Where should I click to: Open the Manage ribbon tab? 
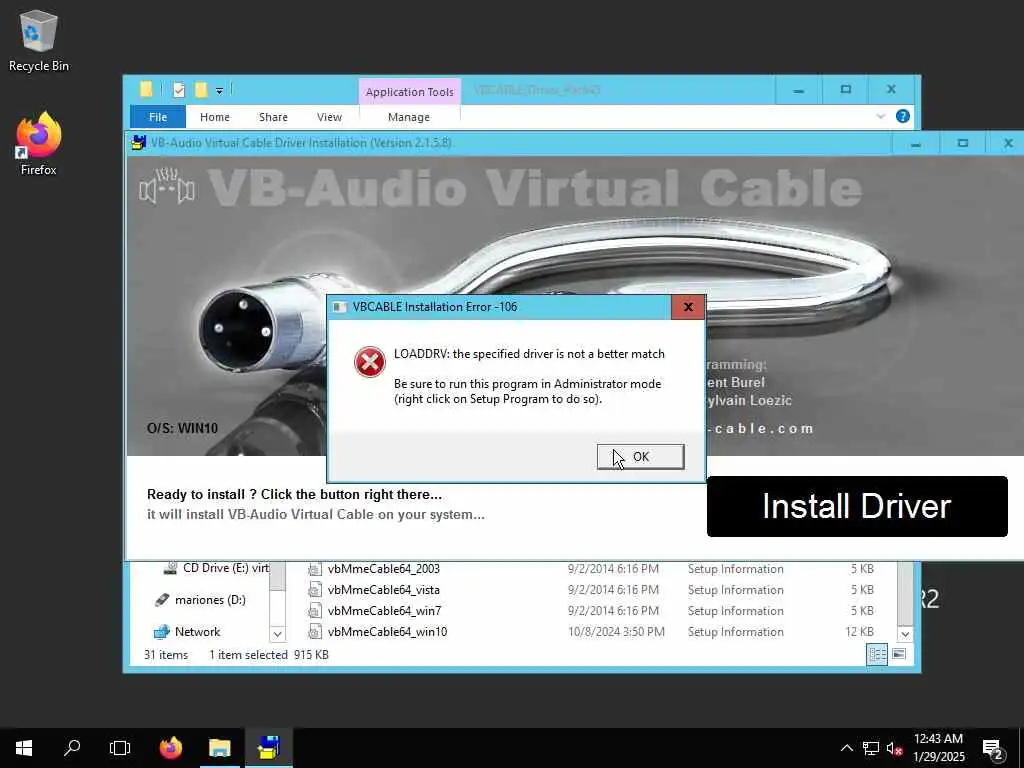point(409,117)
